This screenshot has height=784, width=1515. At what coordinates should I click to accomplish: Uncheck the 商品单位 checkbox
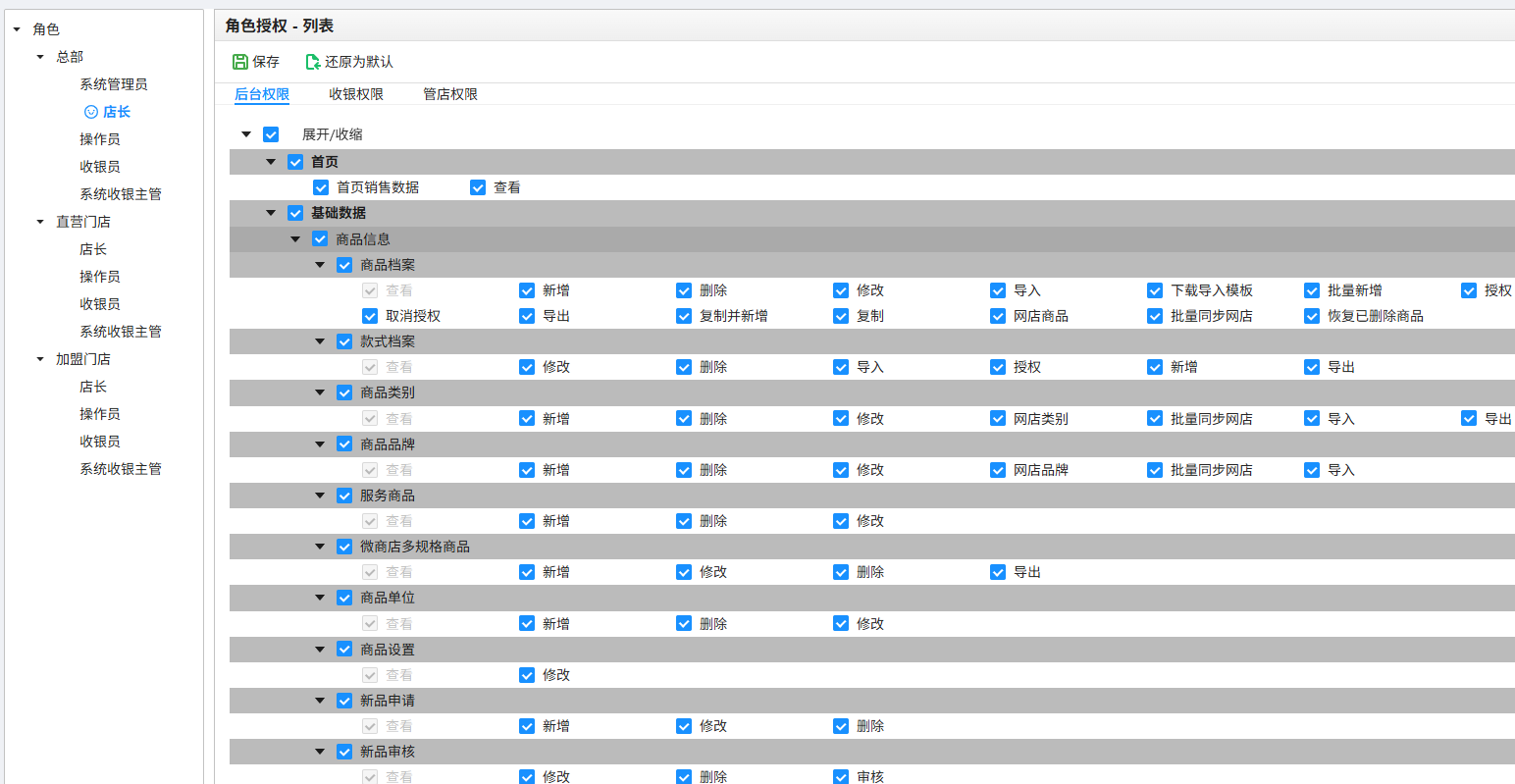344,598
